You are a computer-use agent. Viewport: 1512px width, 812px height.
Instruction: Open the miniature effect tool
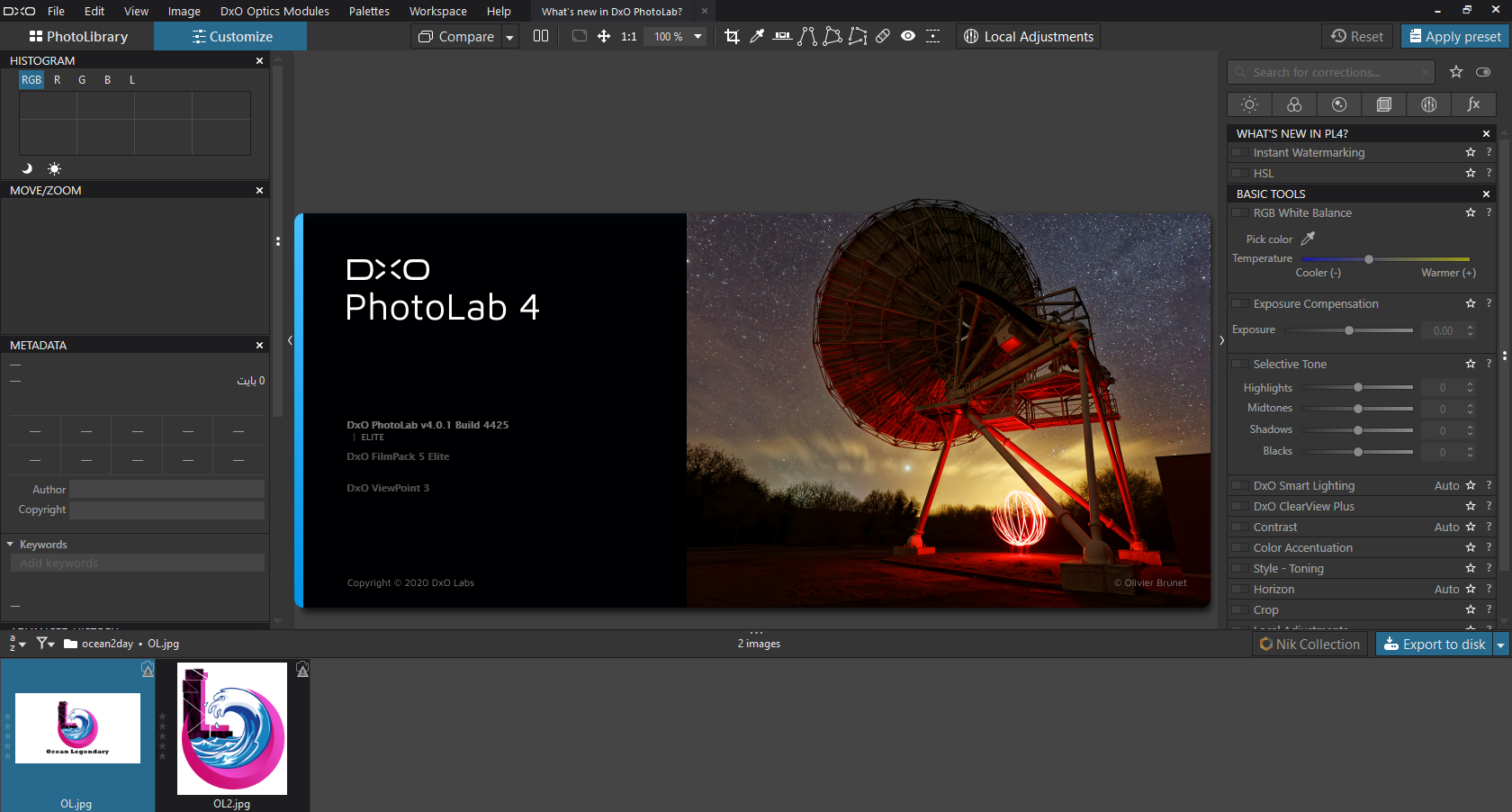click(933, 36)
